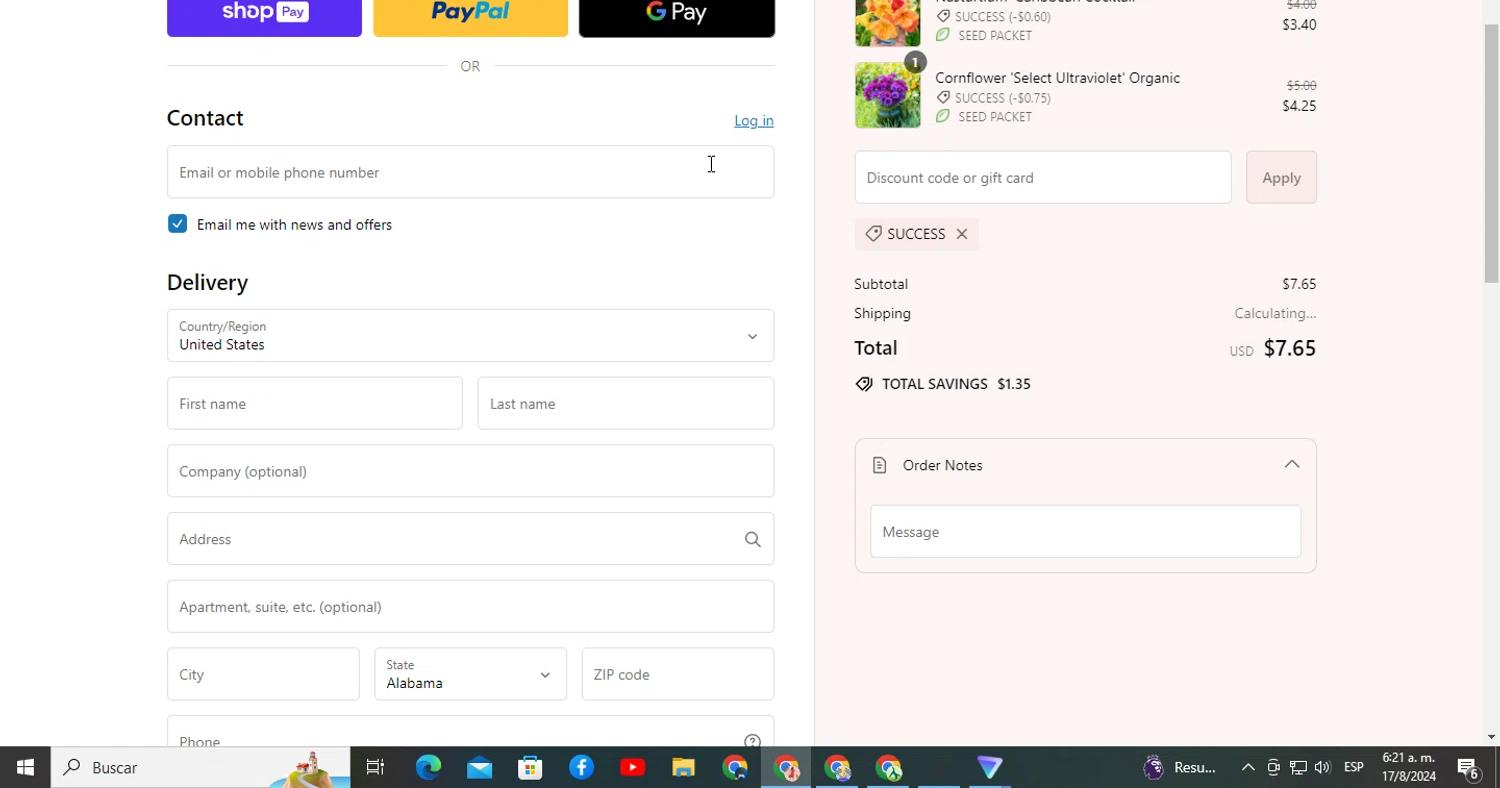This screenshot has width=1500, height=788.
Task: Click the Total Savings tag icon
Action: [x=864, y=384]
